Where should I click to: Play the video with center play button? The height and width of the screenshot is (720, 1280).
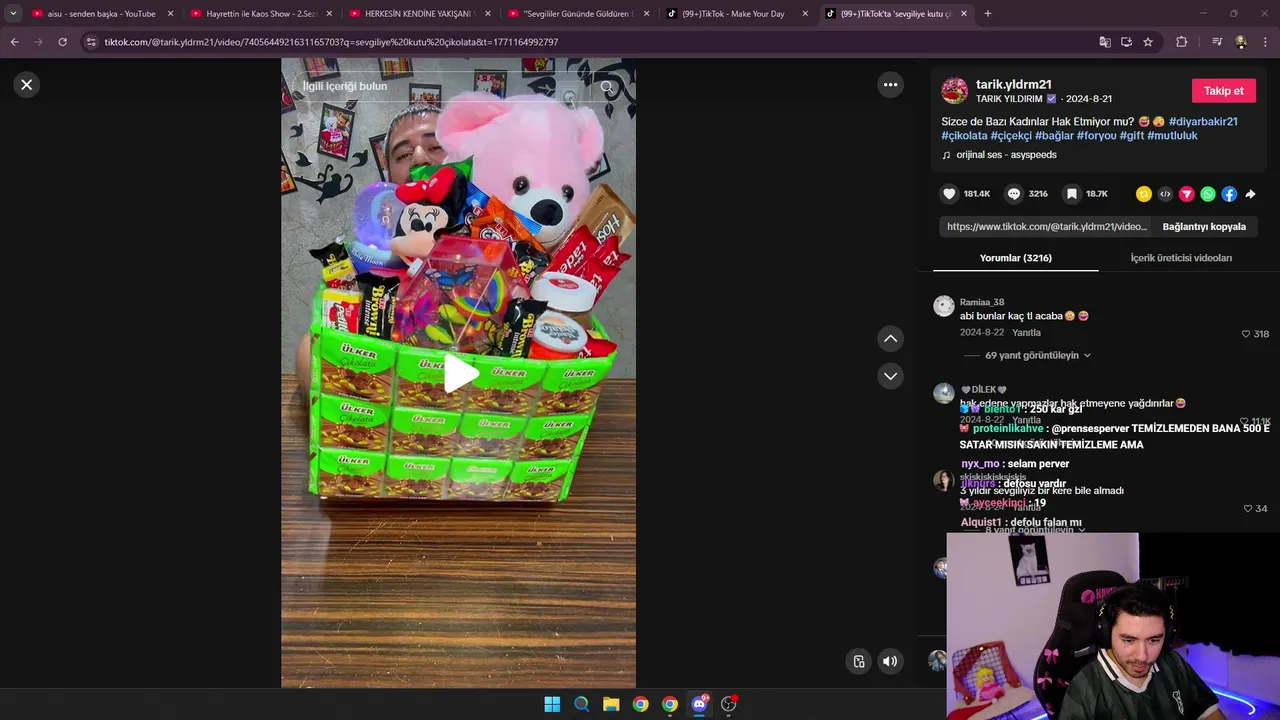(460, 373)
